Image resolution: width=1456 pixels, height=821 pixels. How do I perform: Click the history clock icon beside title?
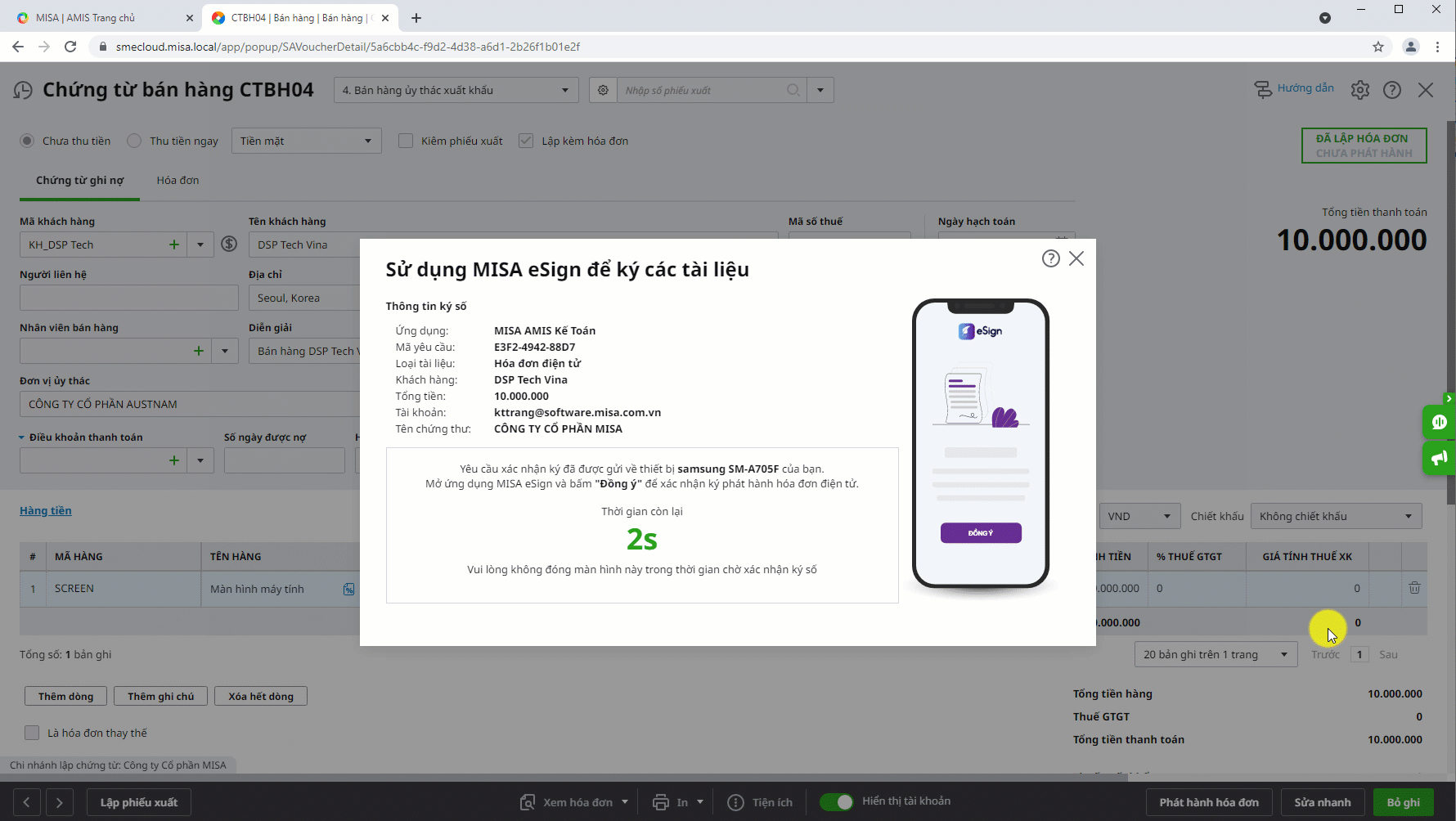coord(23,90)
